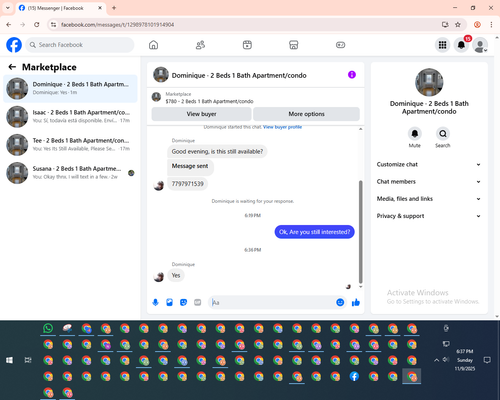Open WhatsApp from the taskbar
The image size is (500, 400).
coord(48,328)
